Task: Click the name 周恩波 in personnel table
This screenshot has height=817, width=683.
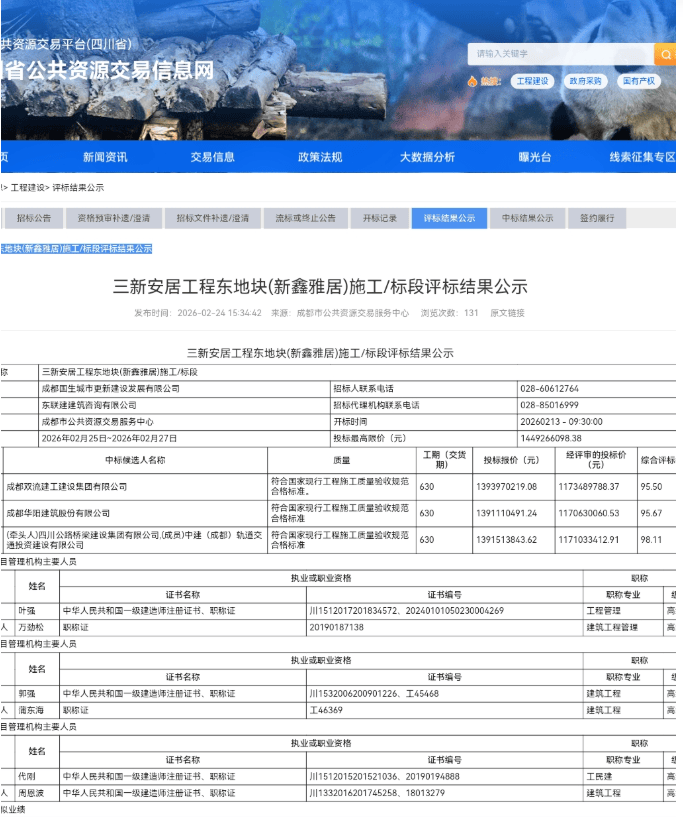Action: click(x=31, y=793)
